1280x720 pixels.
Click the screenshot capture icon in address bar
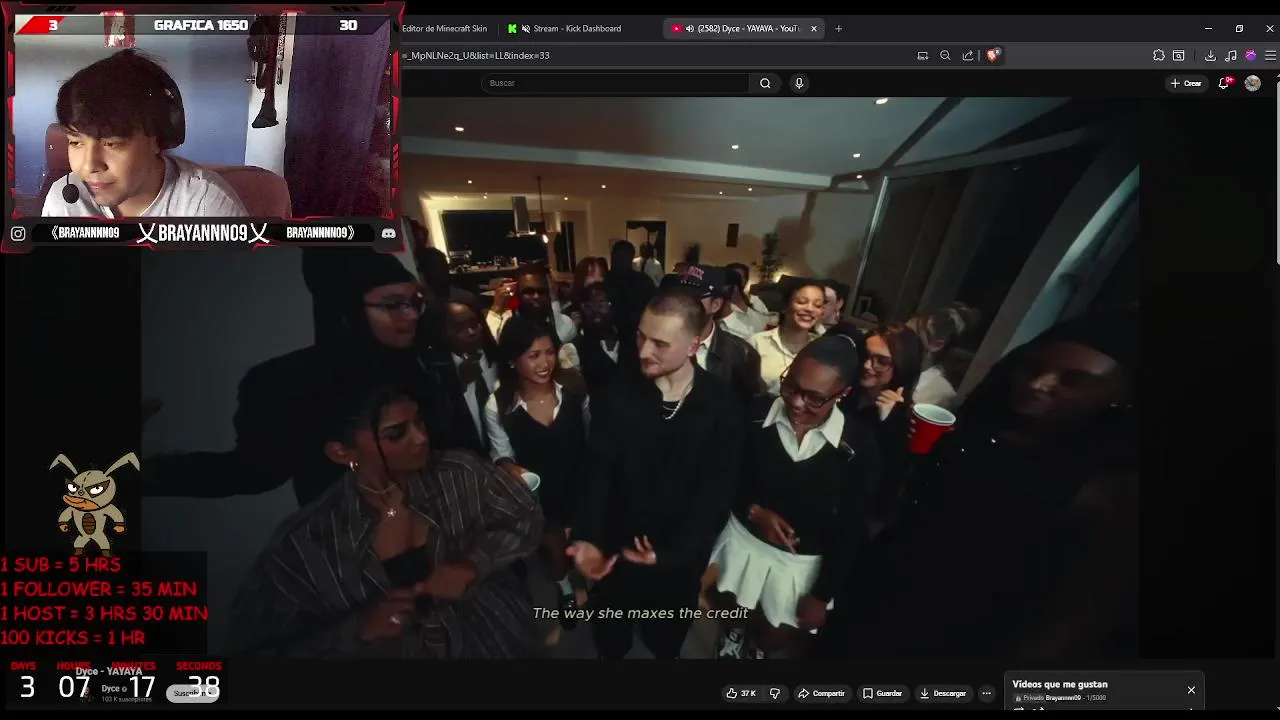[x=923, y=56]
